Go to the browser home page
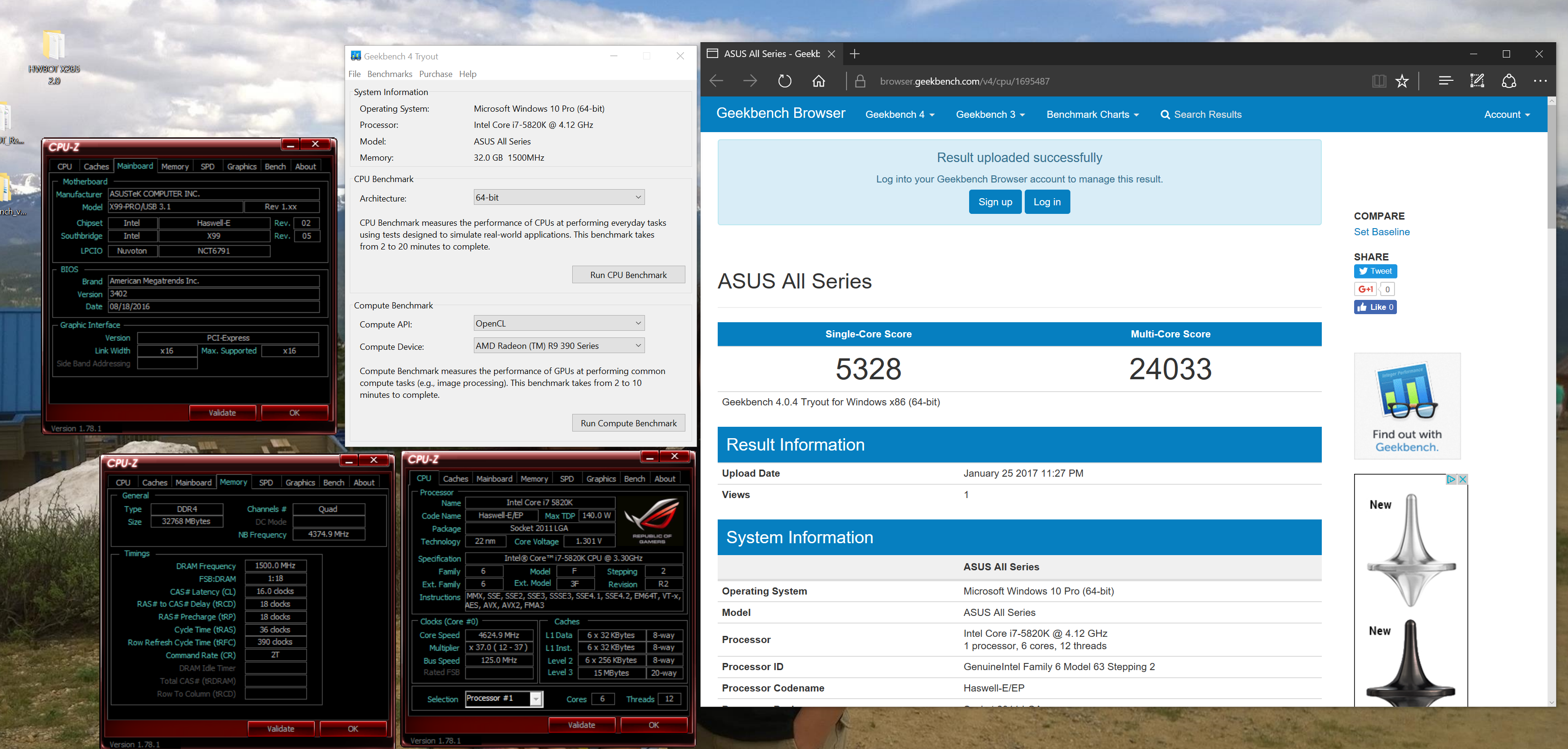Image resolution: width=1568 pixels, height=749 pixels. (x=818, y=81)
